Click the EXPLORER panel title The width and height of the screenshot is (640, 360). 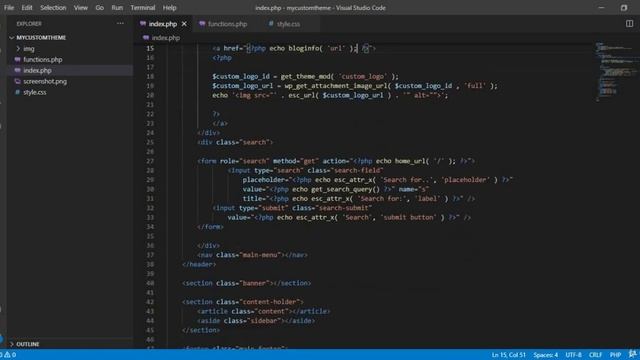pos(29,24)
